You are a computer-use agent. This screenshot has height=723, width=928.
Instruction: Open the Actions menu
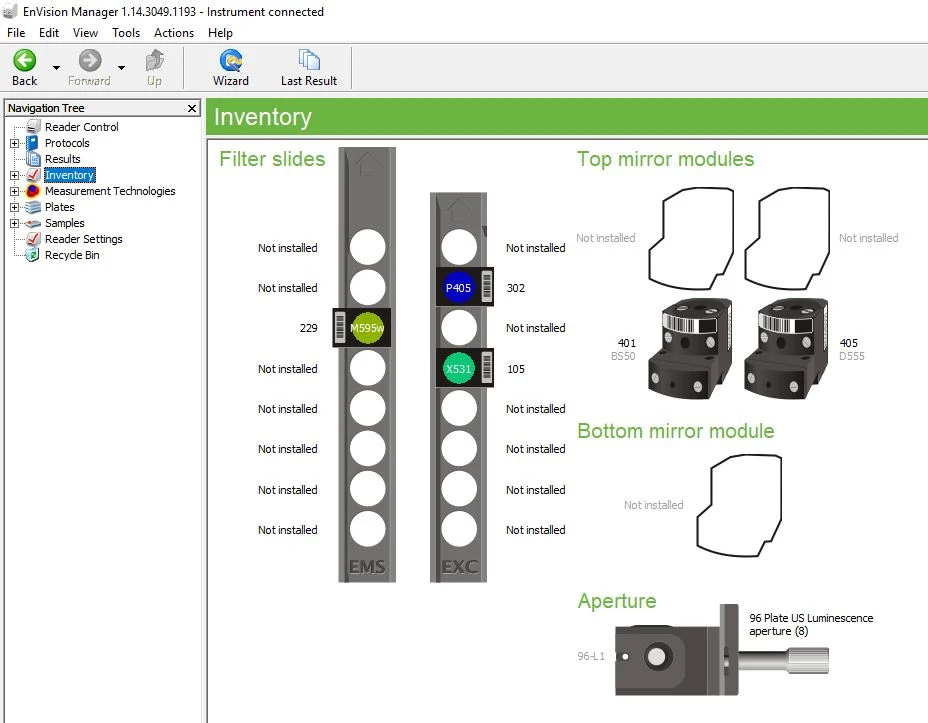[174, 33]
